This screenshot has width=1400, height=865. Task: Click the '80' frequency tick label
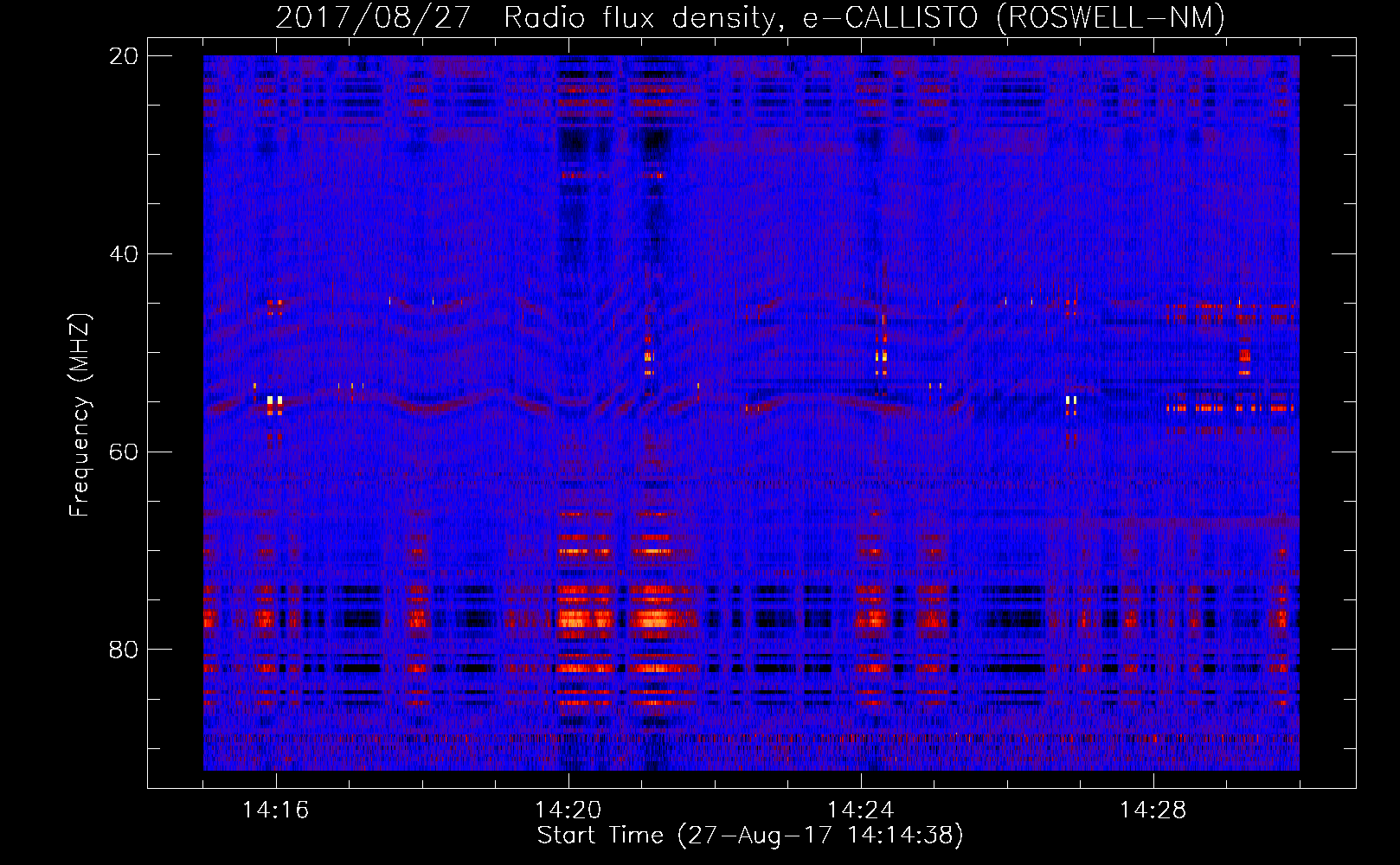coord(124,650)
